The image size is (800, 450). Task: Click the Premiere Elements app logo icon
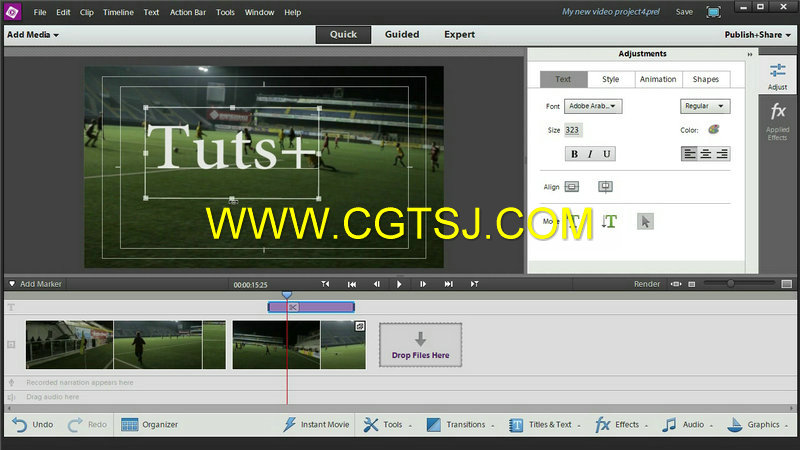pyautogui.click(x=12, y=12)
